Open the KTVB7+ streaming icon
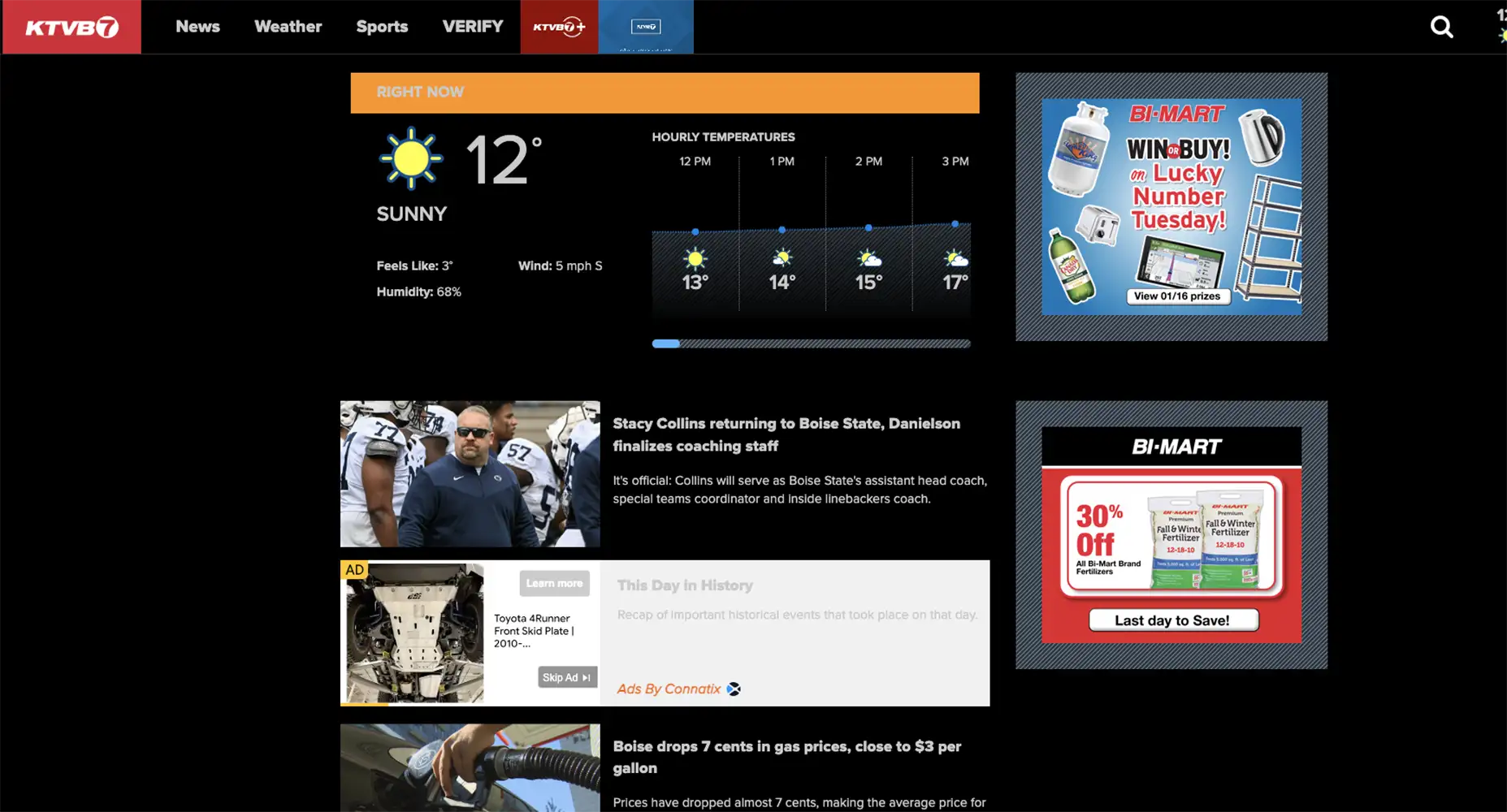The width and height of the screenshot is (1507, 812). tap(559, 27)
